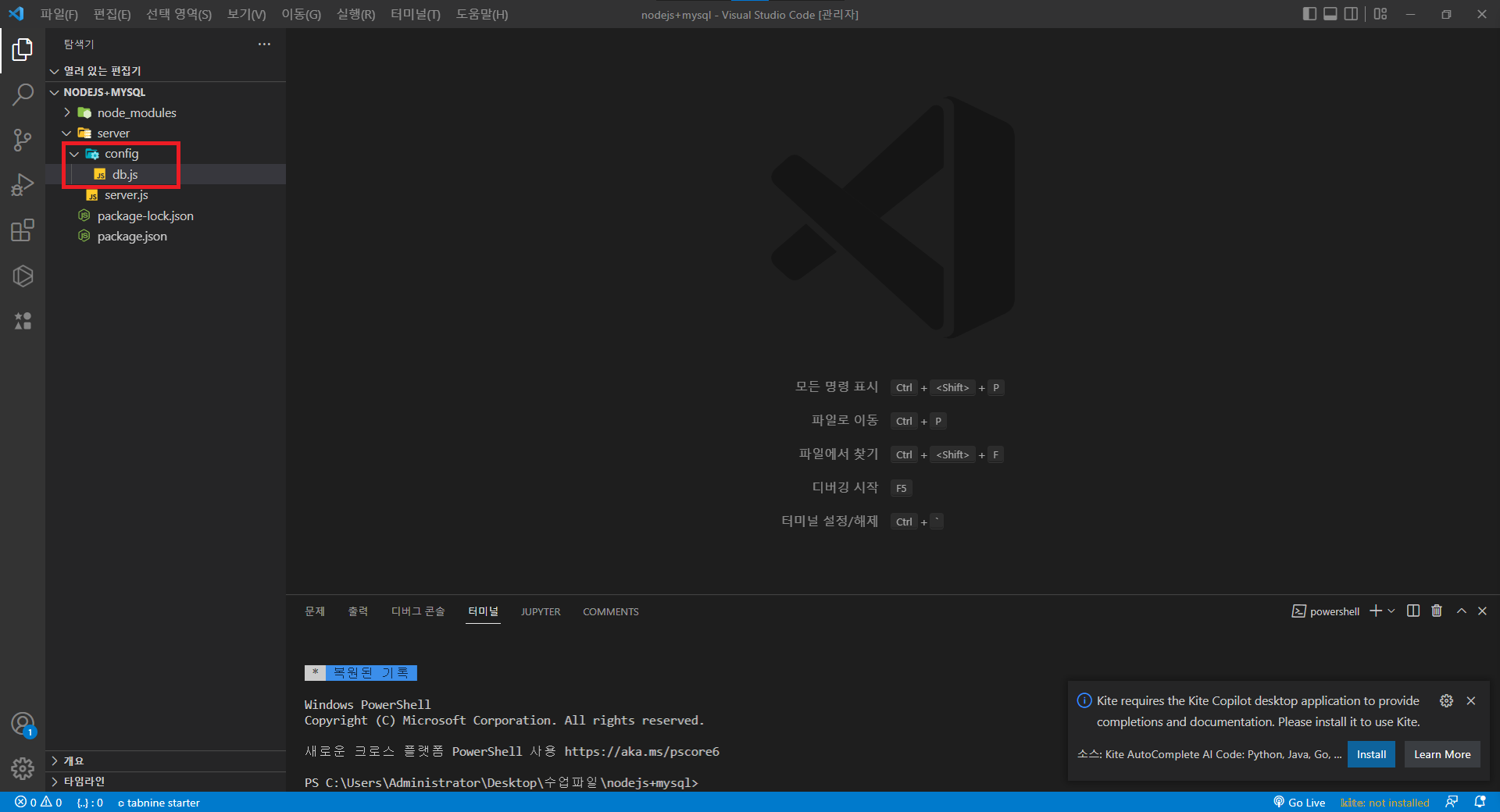
Task: Collapse the server folder
Action: (x=166, y=134)
